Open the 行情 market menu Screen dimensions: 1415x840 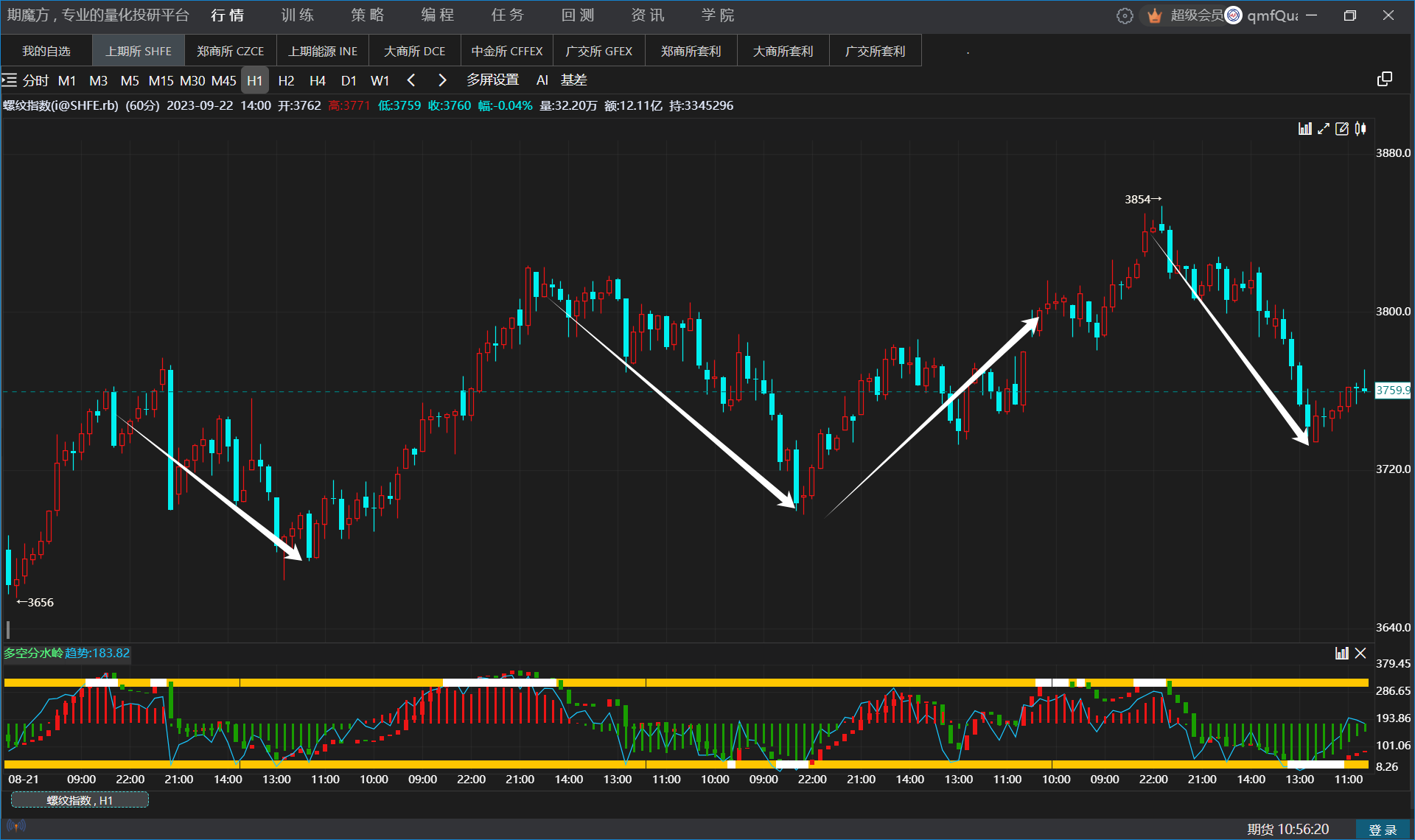[227, 15]
